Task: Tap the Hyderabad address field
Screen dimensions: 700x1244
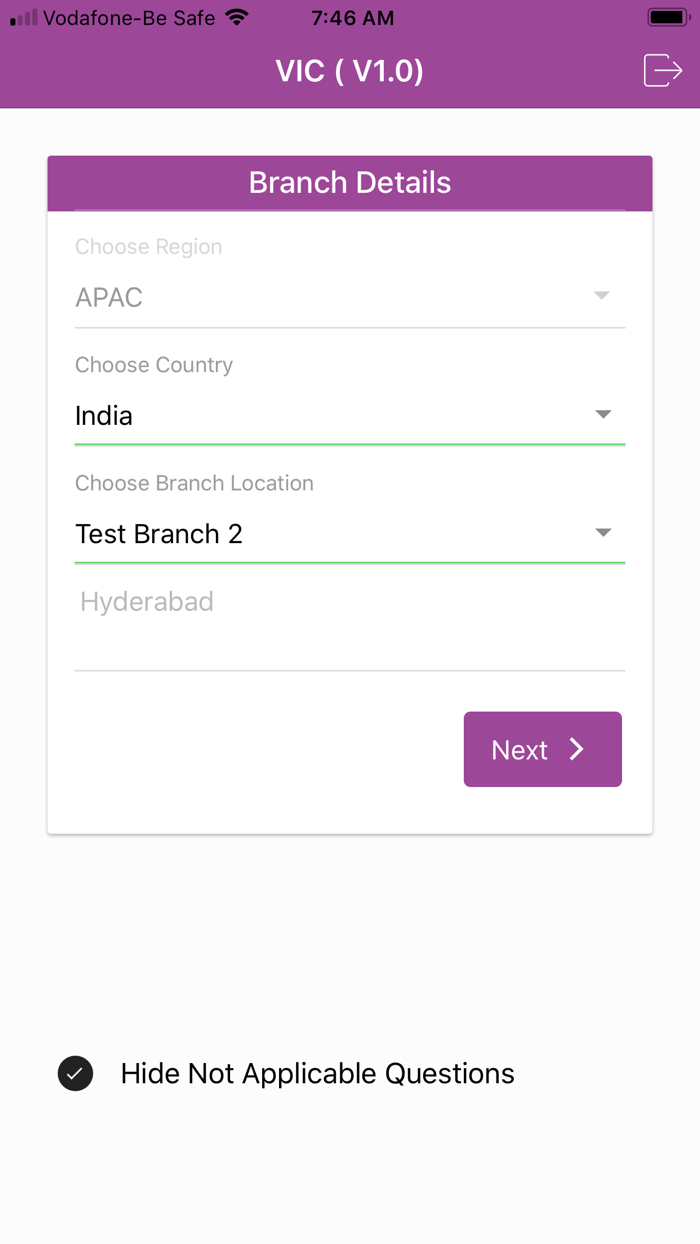Action: tap(349, 620)
